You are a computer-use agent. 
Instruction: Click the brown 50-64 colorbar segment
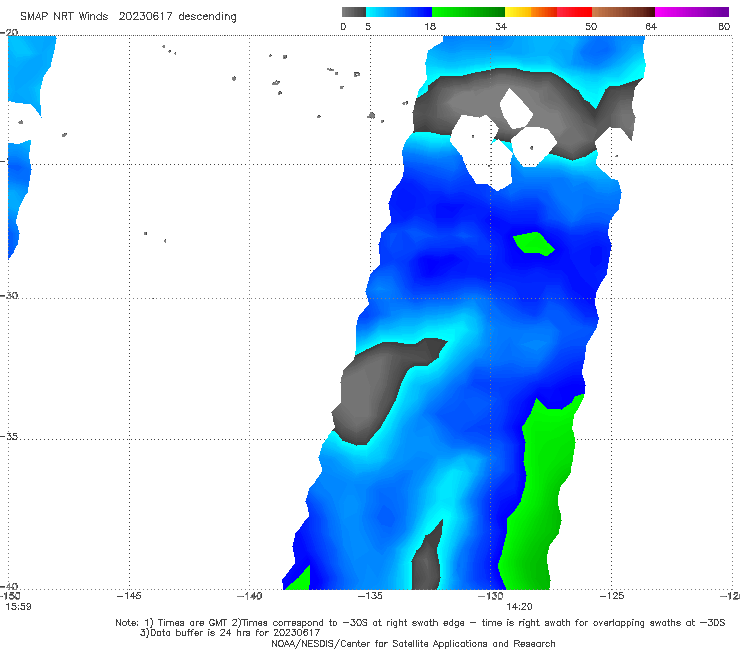point(623,12)
